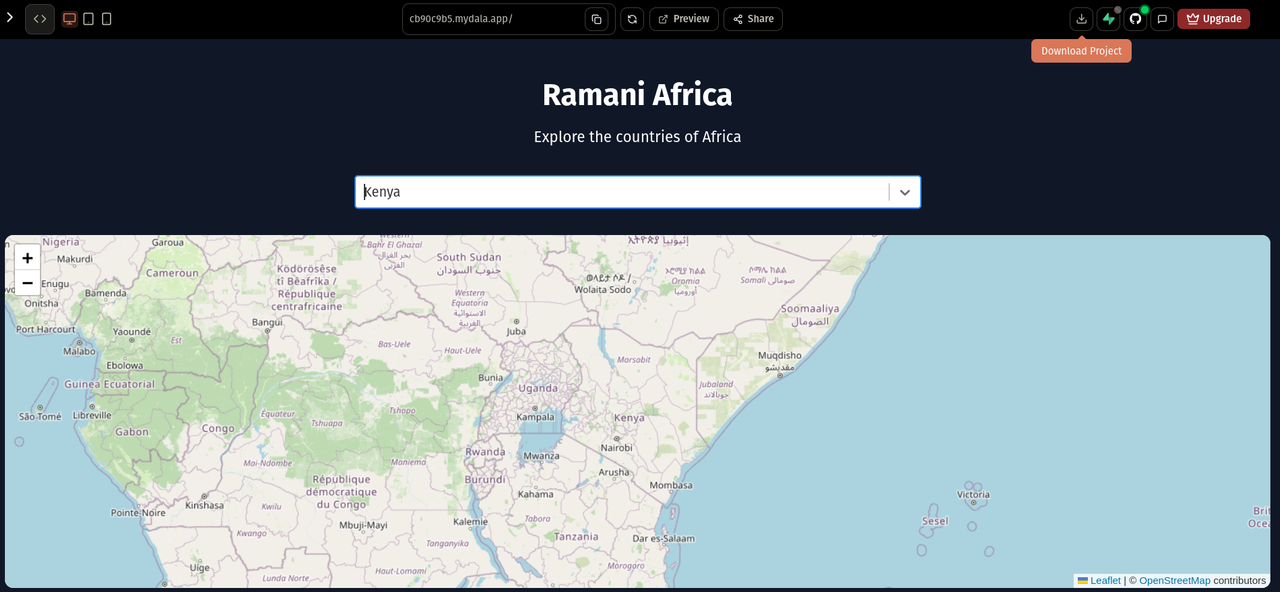
Task: Click the Kenya country search field
Action: pyautogui.click(x=622, y=192)
